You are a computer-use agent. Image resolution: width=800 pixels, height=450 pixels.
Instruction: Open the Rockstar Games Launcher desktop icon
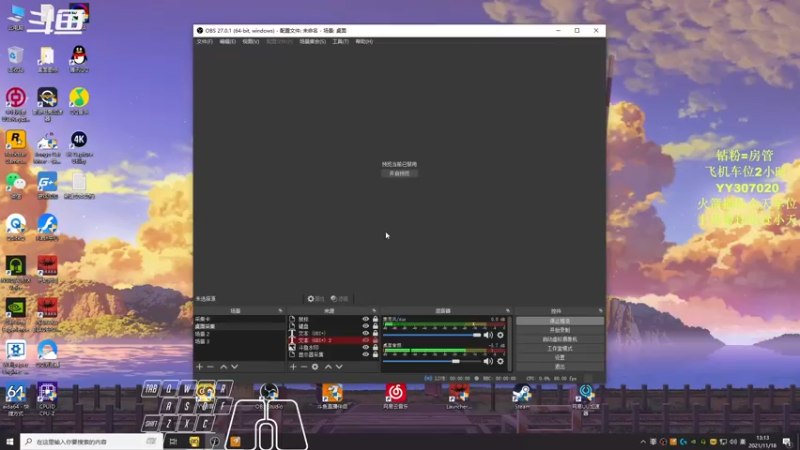(x=16, y=147)
